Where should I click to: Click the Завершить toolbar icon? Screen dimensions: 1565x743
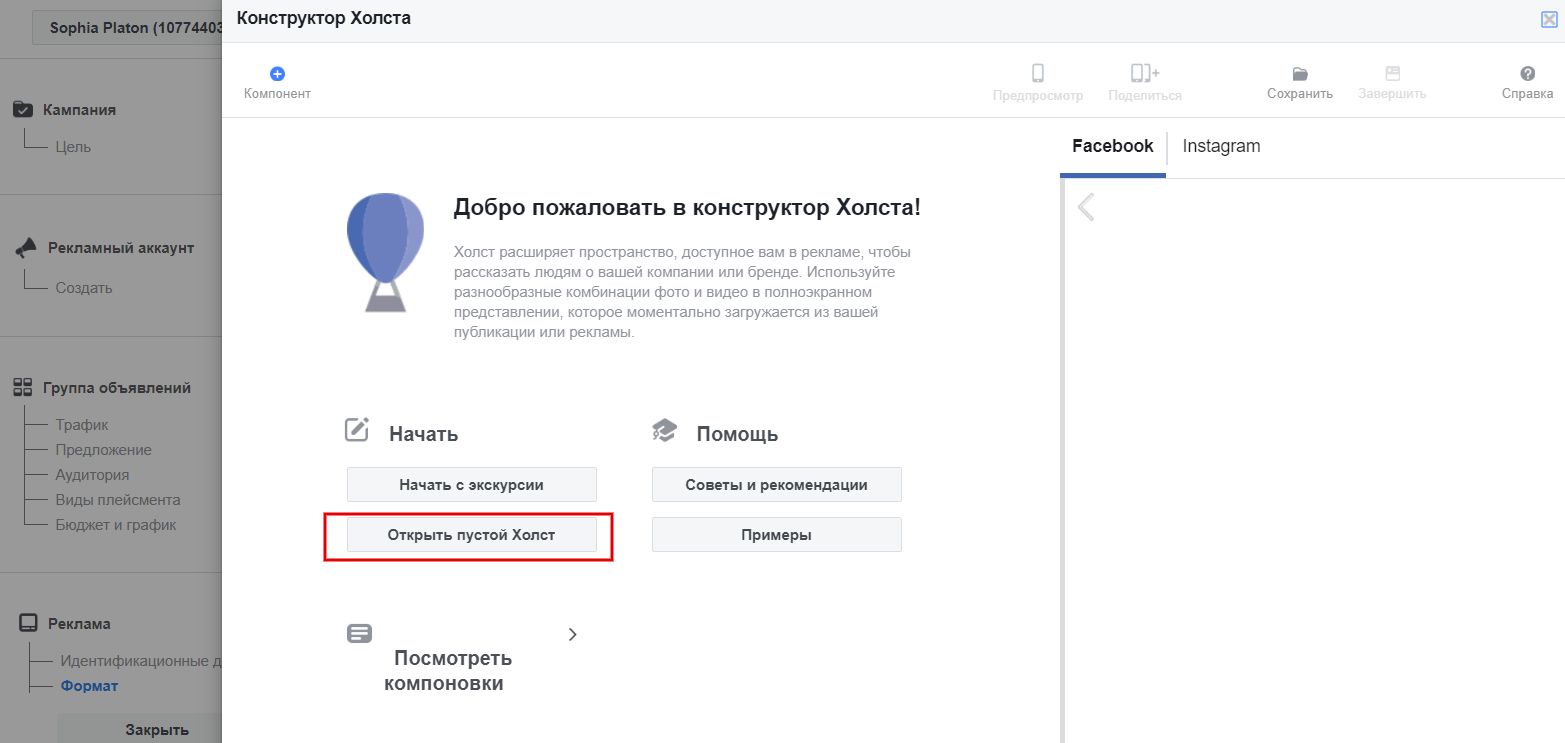click(x=1391, y=74)
